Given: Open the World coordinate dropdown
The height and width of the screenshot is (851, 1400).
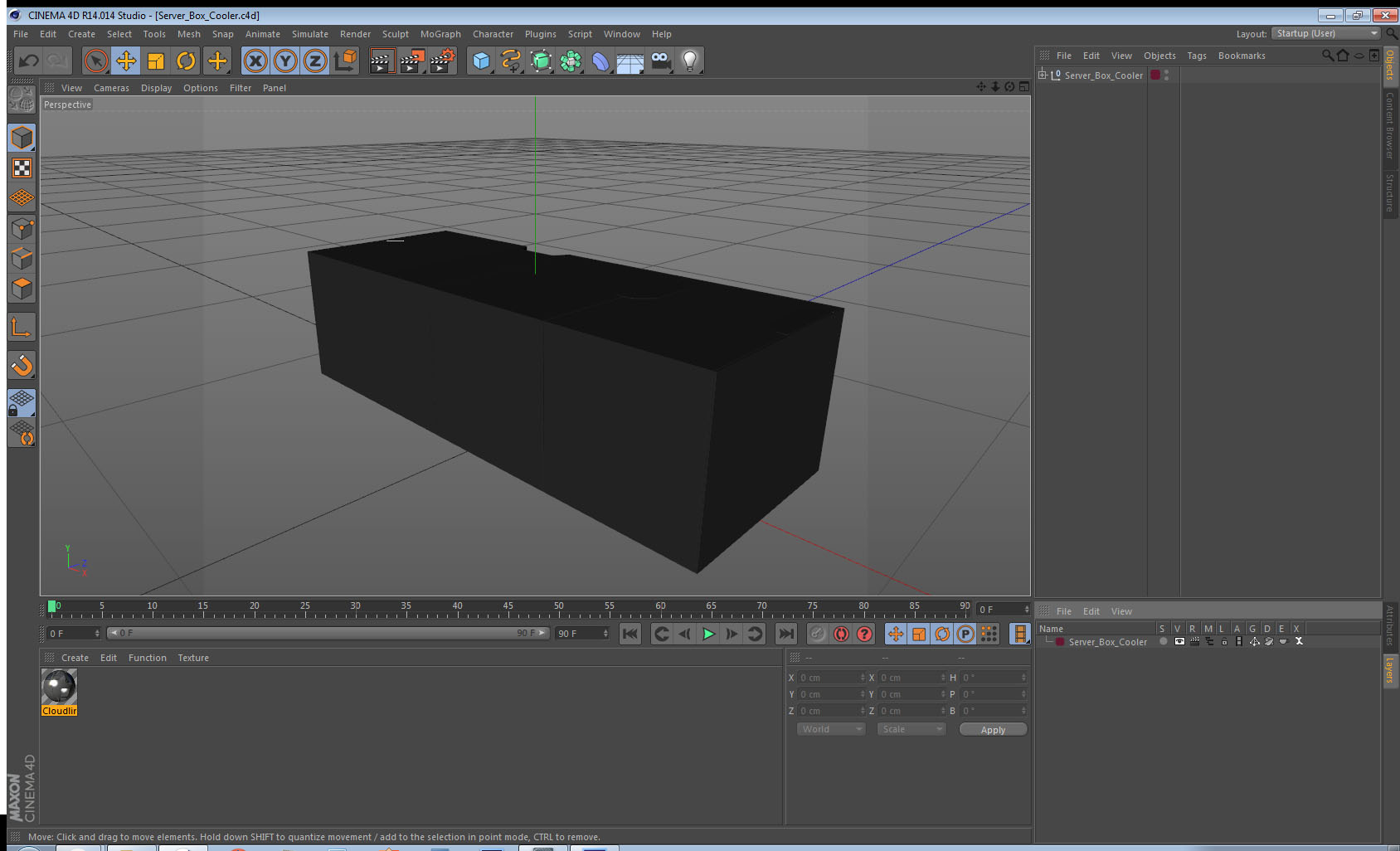Looking at the screenshot, I should pyautogui.click(x=831, y=729).
